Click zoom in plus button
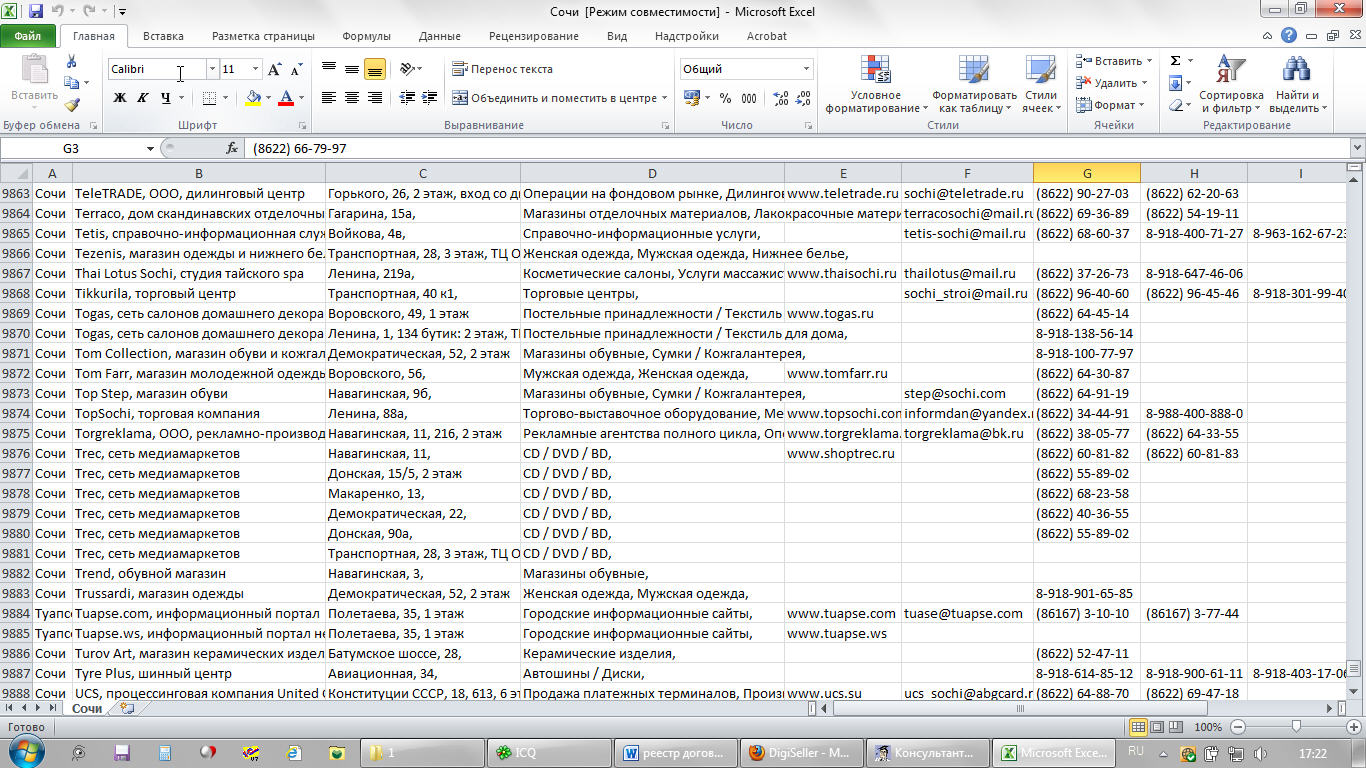This screenshot has width=1366, height=768. [1355, 727]
